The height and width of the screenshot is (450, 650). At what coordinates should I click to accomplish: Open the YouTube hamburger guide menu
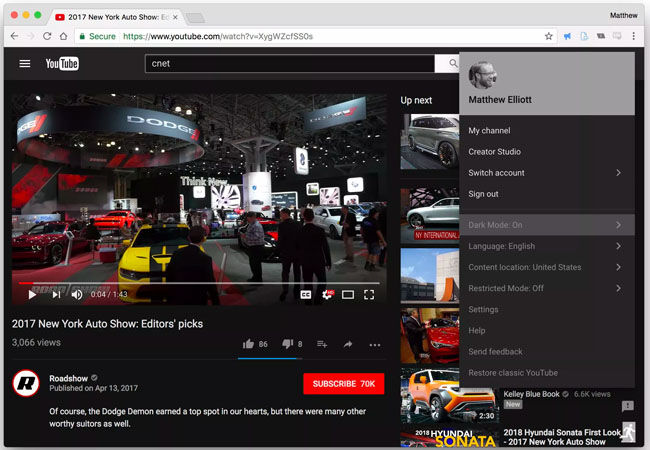click(25, 63)
